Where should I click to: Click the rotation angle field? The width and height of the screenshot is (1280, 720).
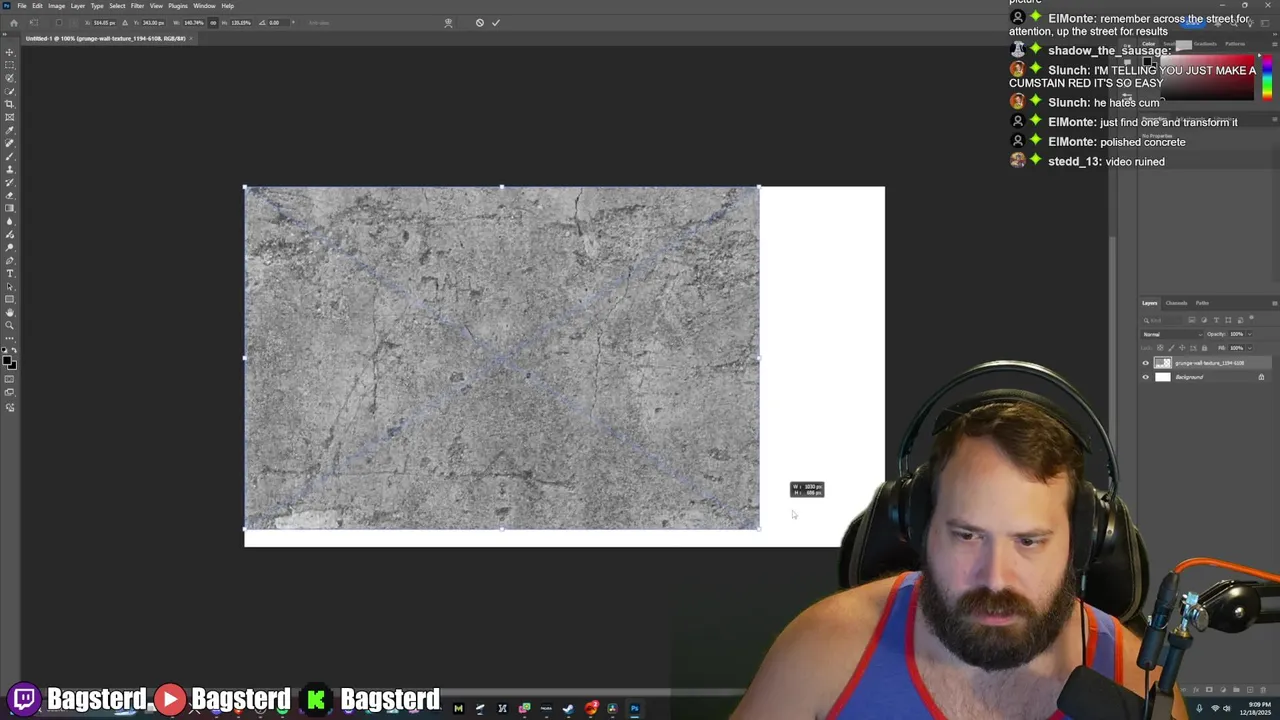(276, 23)
